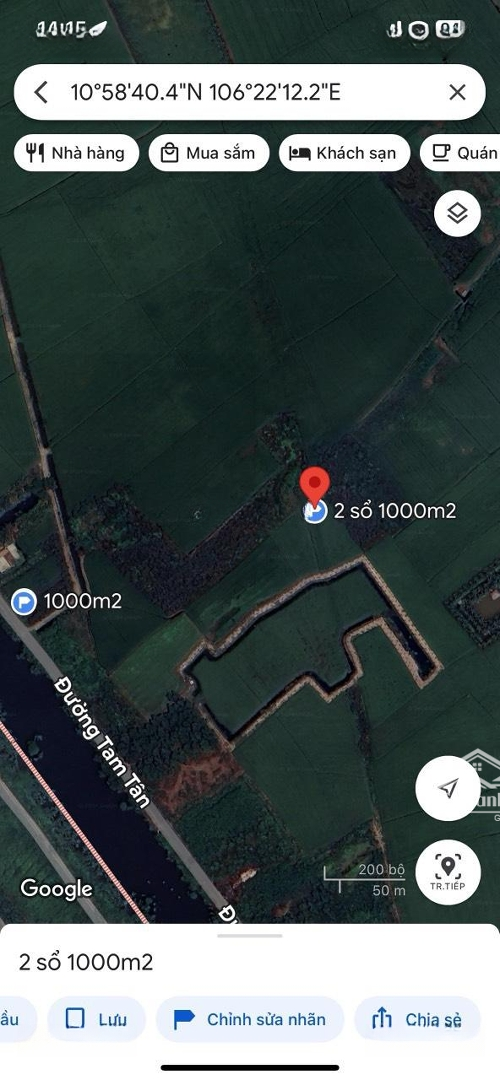This screenshot has width=500, height=1080.
Task: Select the Mua sắm shopping chip
Action: click(209, 153)
